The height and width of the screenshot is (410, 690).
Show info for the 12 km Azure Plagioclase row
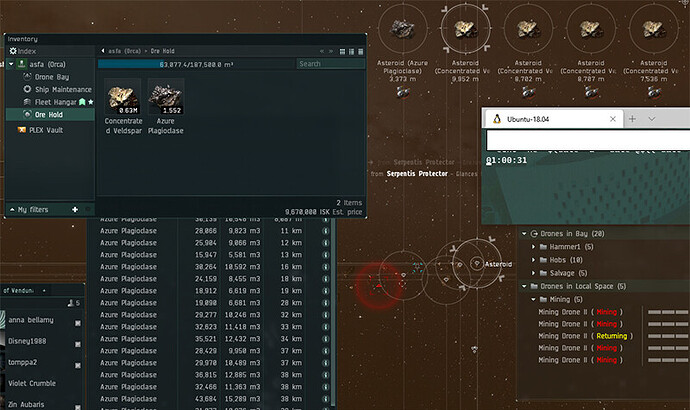pyautogui.click(x=326, y=243)
